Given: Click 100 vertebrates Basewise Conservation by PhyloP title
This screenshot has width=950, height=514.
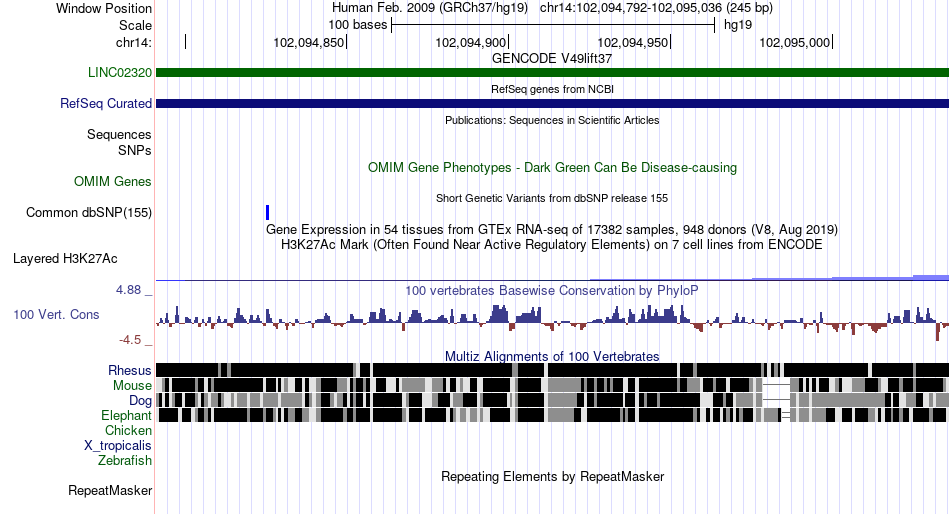Looking at the screenshot, I should pyautogui.click(x=552, y=291).
